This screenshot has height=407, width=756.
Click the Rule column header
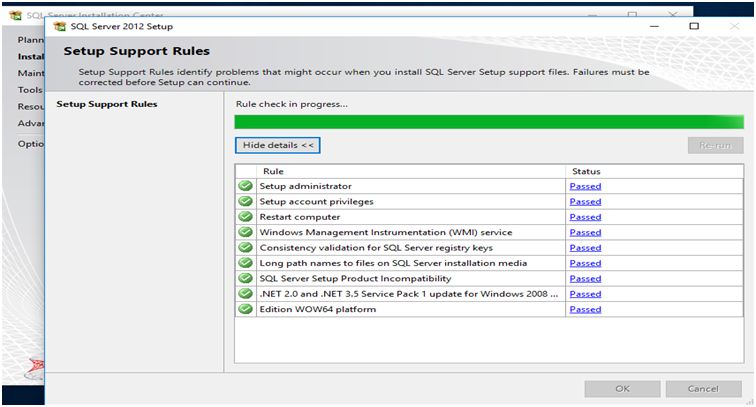pos(273,171)
